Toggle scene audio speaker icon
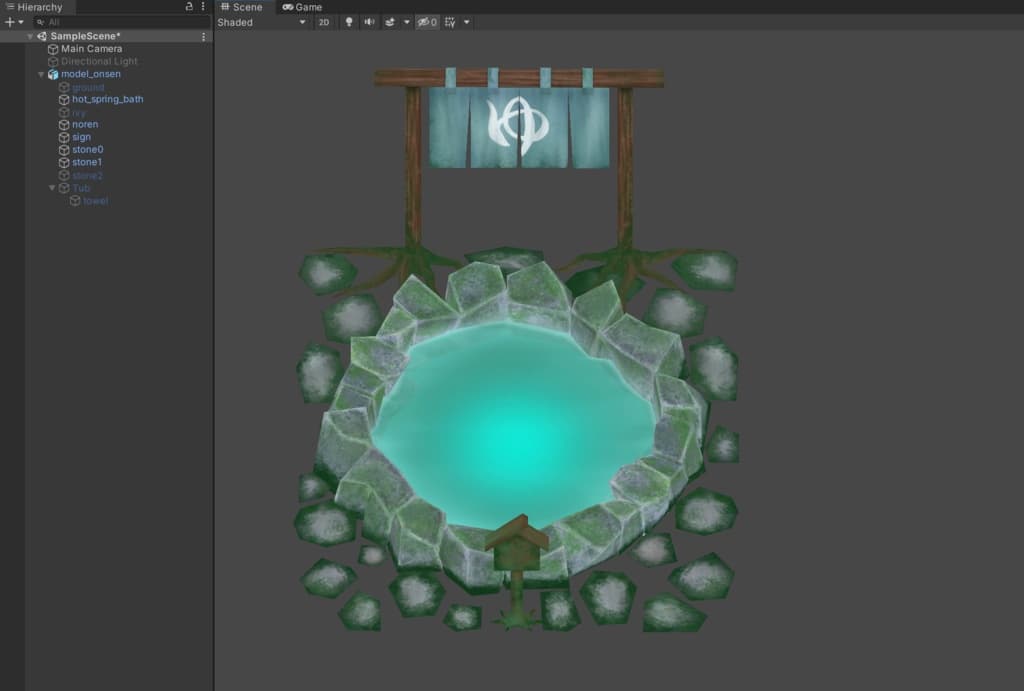 [x=369, y=22]
